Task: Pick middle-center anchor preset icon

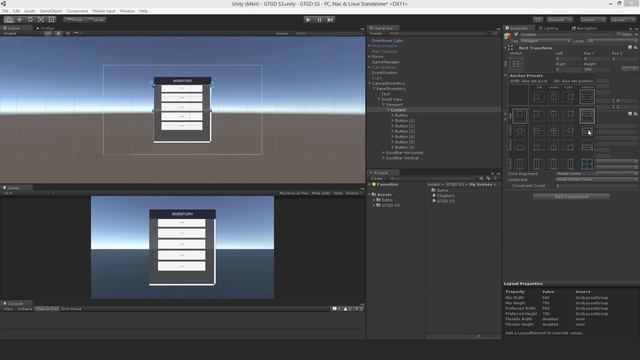Action: click(x=553, y=131)
